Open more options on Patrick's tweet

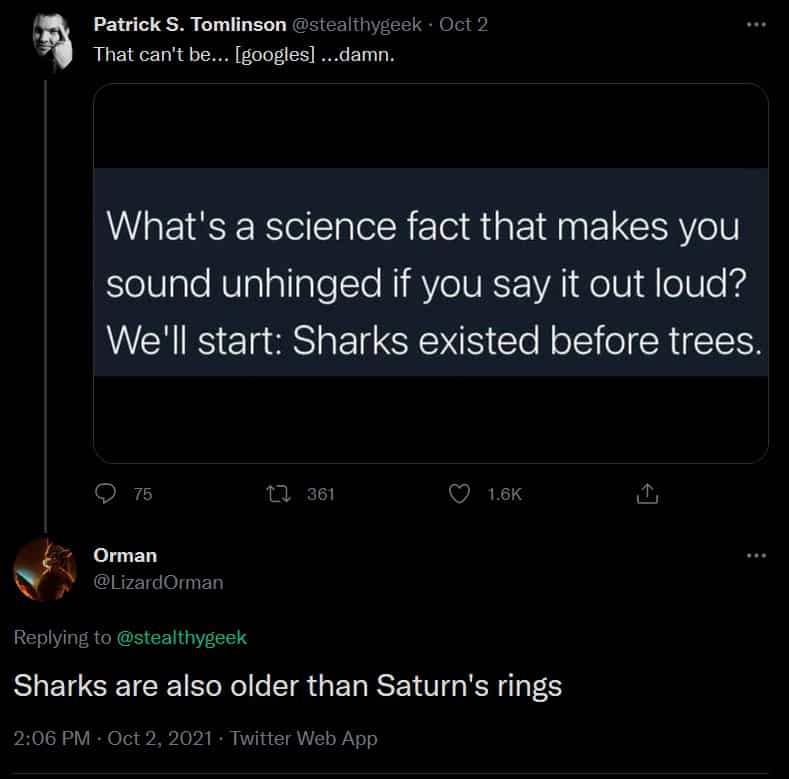(x=756, y=25)
